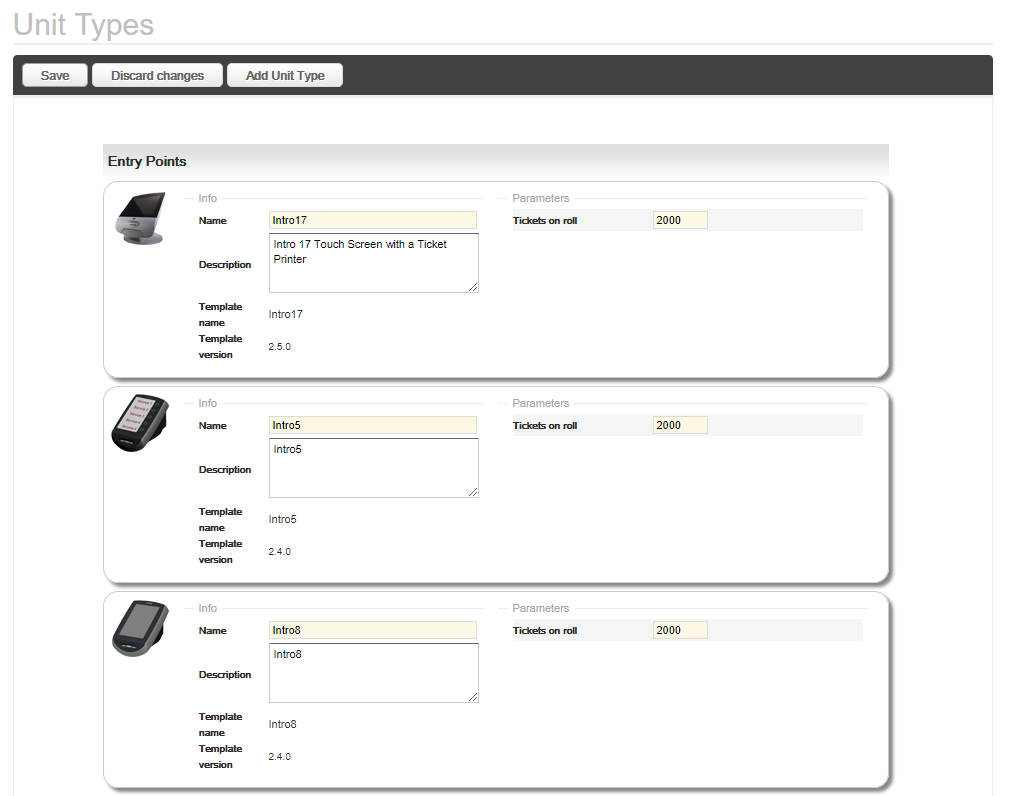
Task: Click resize handle of Intro5 description box
Action: pos(473,492)
